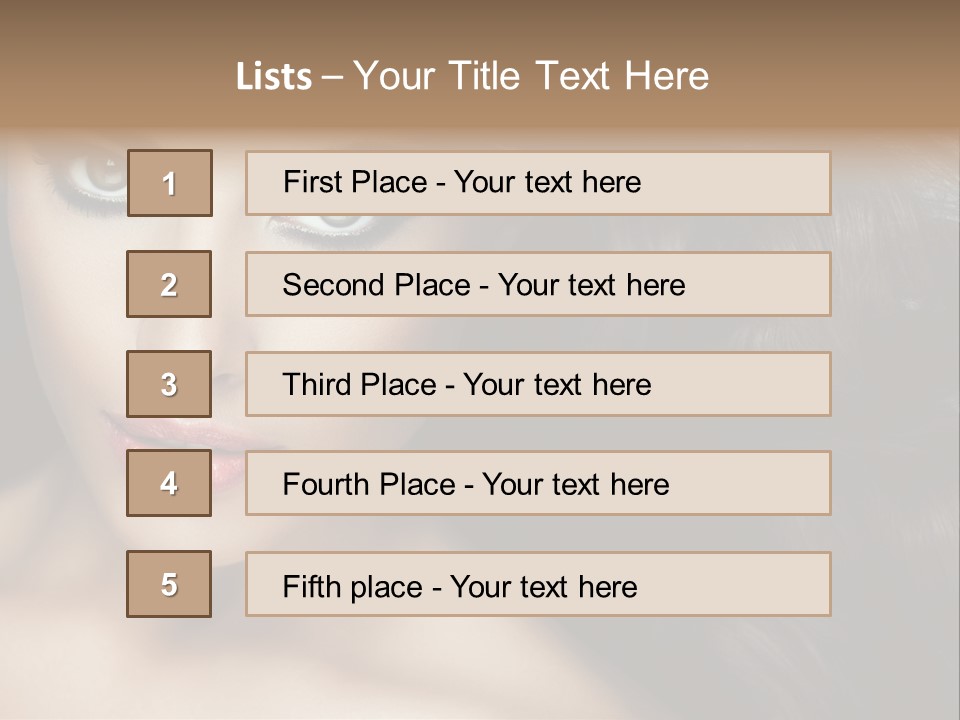Click the bold word "Lists" in the title
Screen dimensions: 960x720
click(x=273, y=77)
